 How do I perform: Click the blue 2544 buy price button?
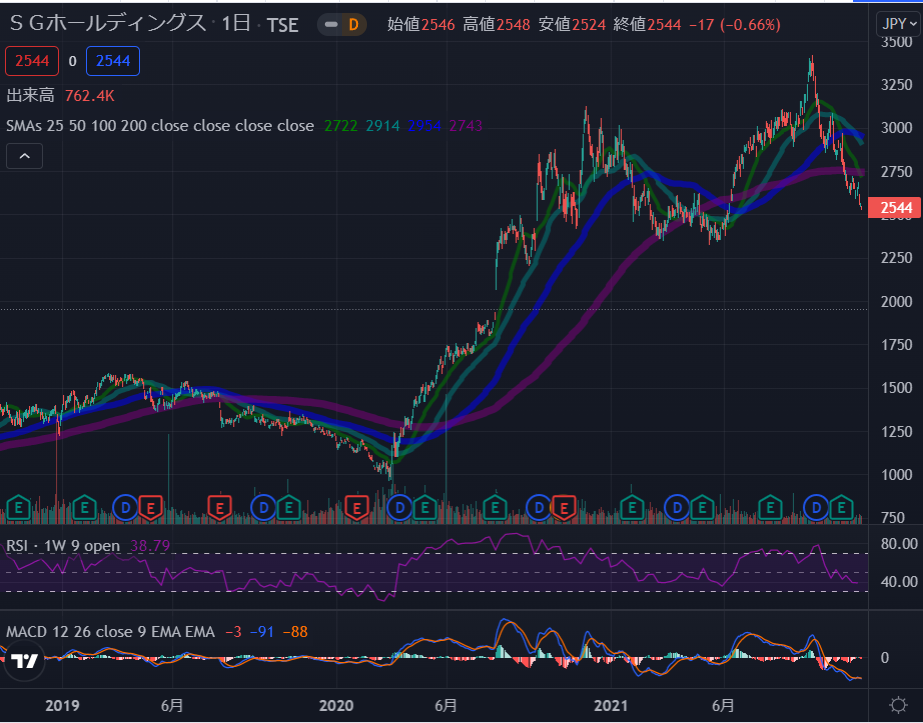point(113,61)
